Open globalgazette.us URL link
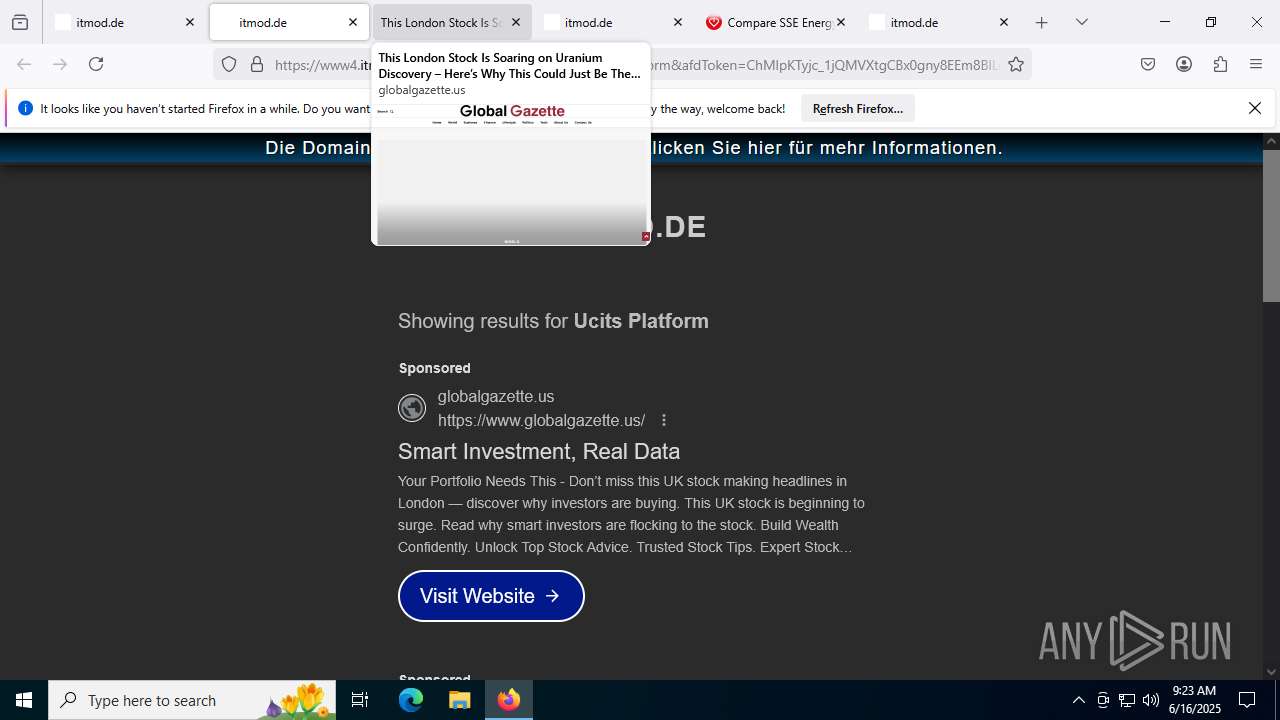 [x=541, y=420]
